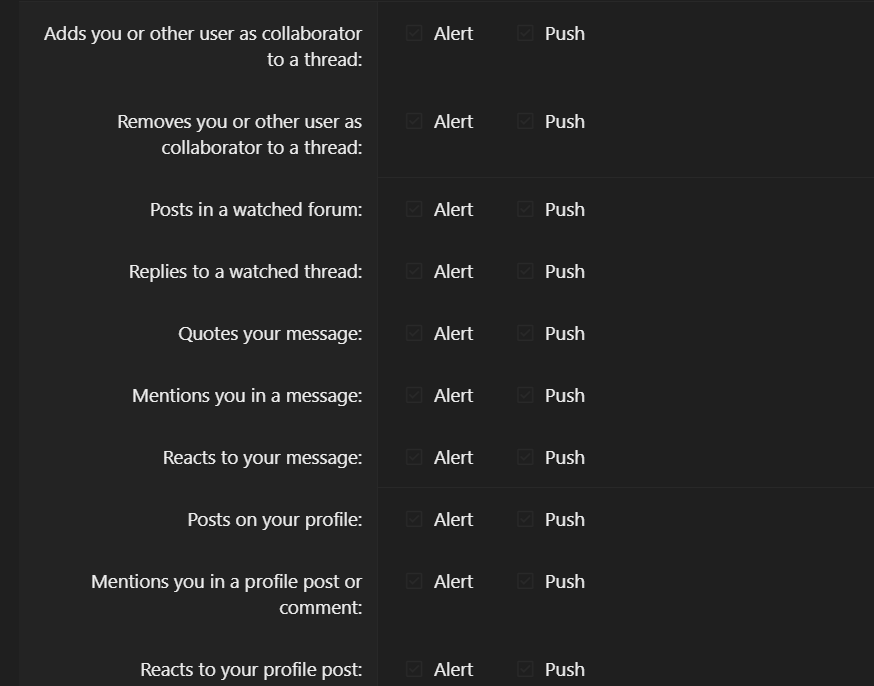This screenshot has width=874, height=686.
Task: Toggle Push for posts on your profile
Action: click(x=526, y=520)
